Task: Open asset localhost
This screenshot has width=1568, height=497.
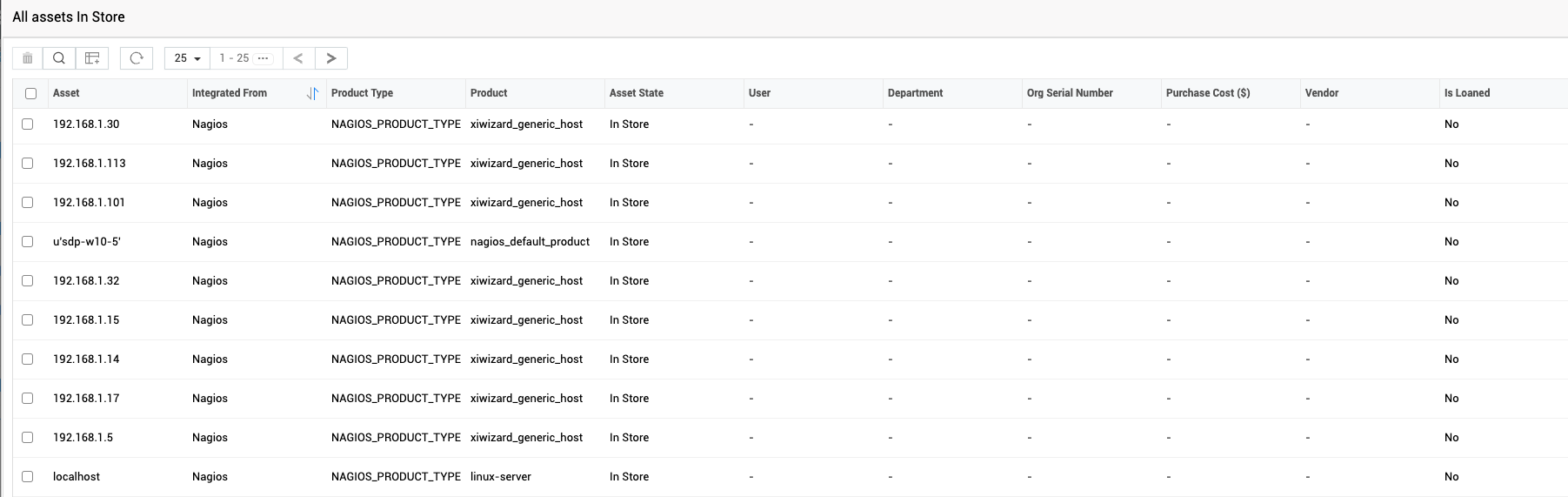Action: pos(77,477)
